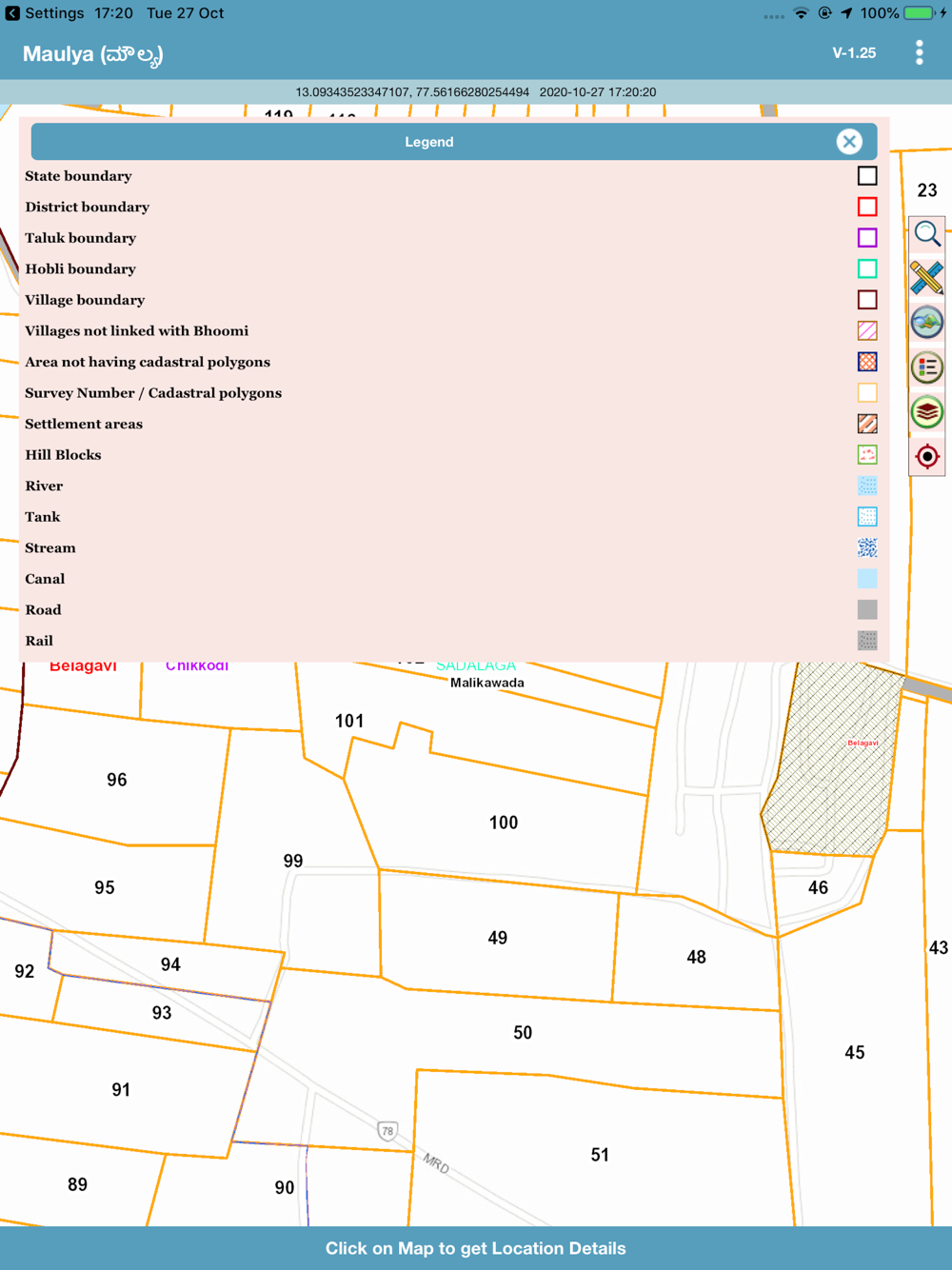Click the Village boundary dark red swatch
This screenshot has height=1270, width=952.
(867, 300)
